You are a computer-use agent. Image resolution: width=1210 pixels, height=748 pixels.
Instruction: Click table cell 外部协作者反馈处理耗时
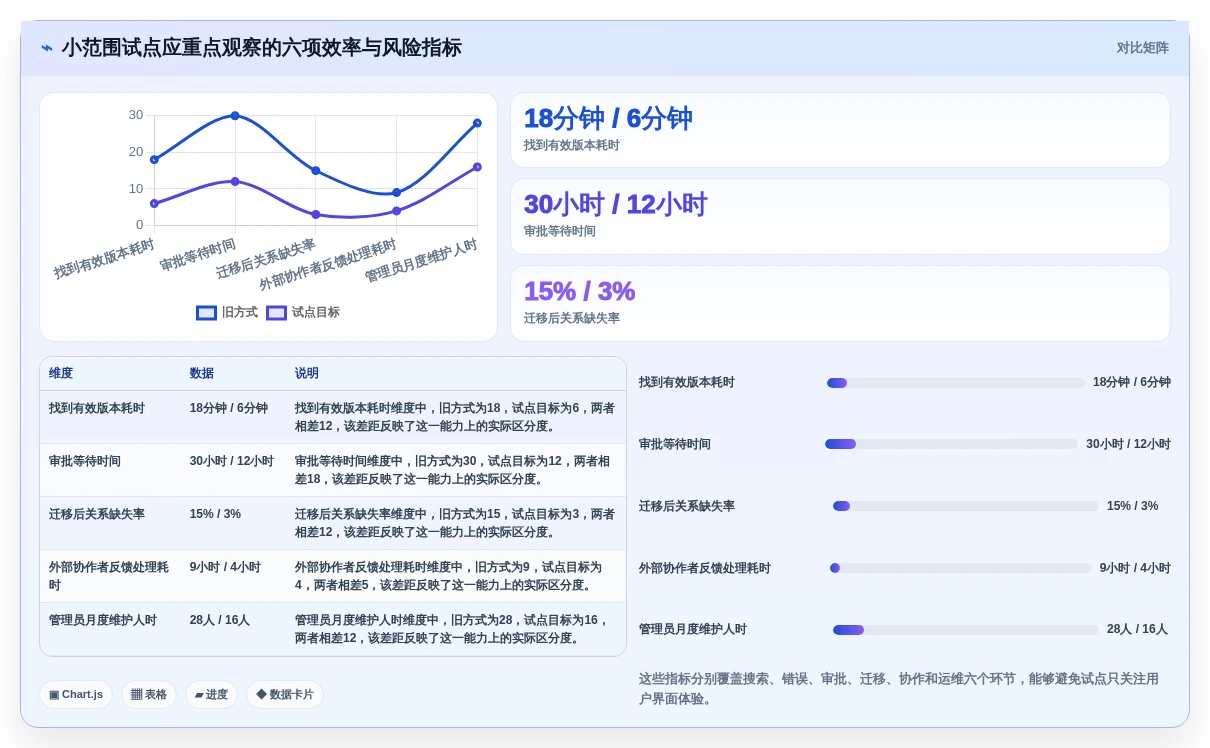tap(109, 576)
